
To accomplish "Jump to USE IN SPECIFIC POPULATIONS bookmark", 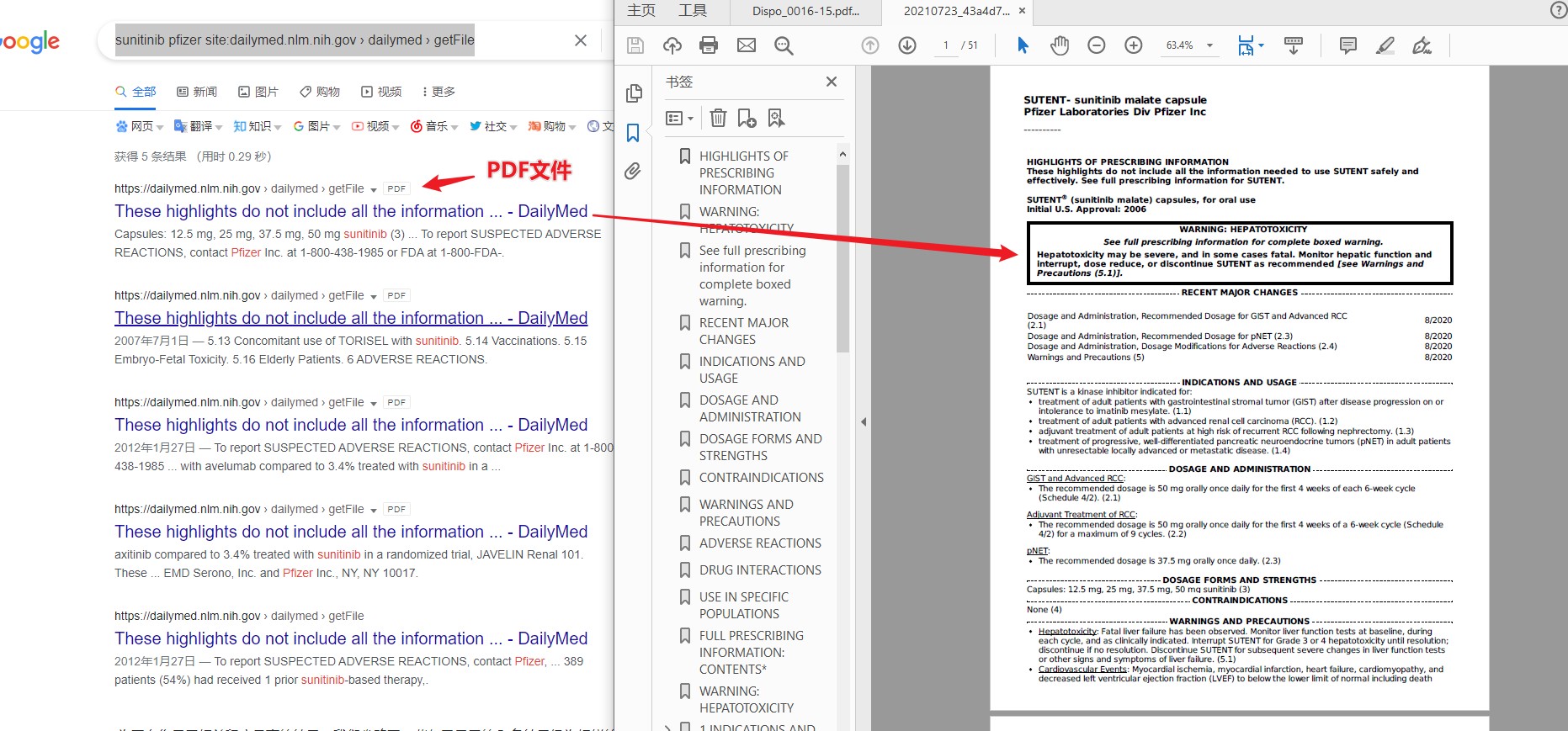I will 743,606.
